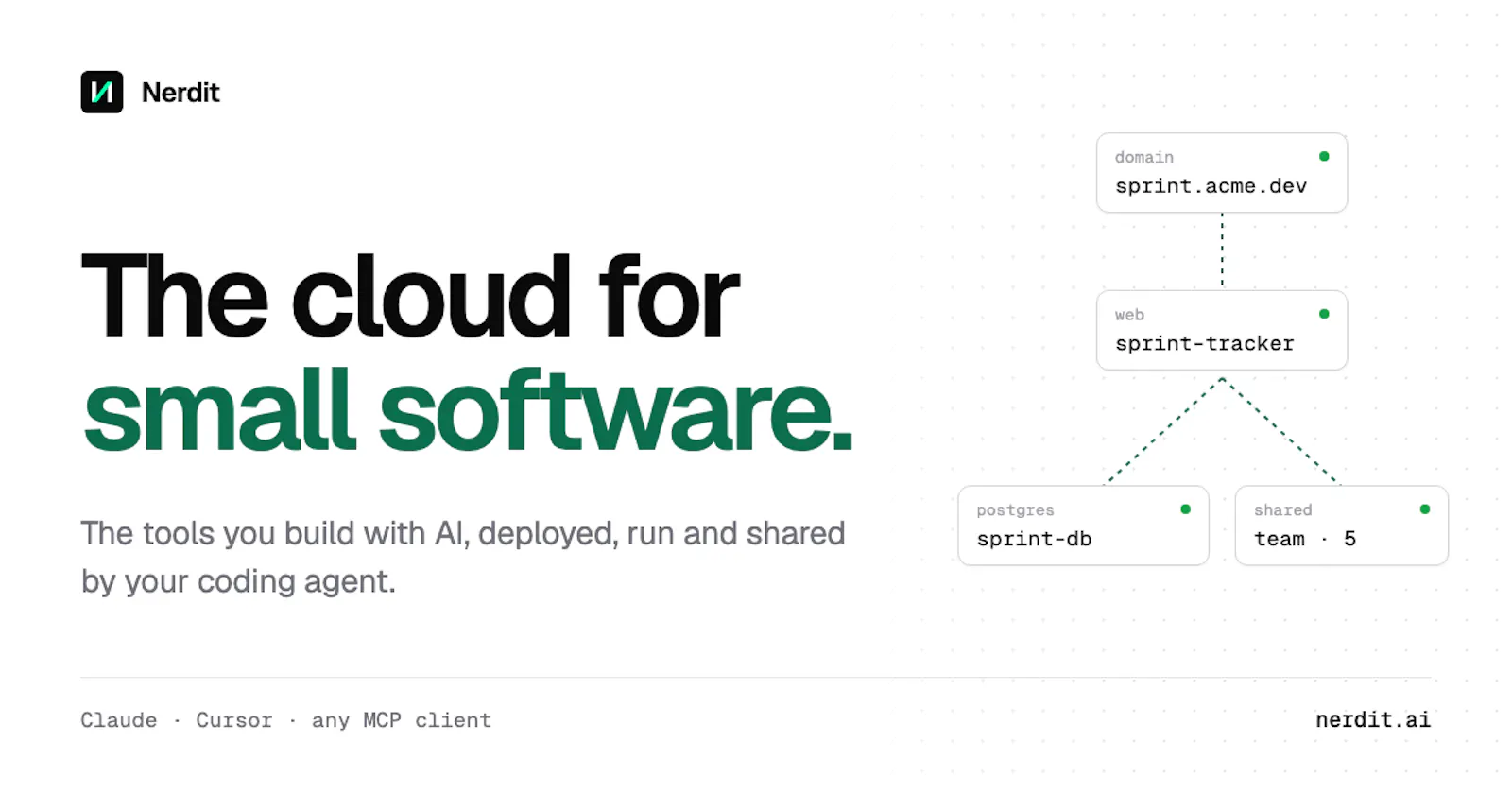Click the nerdit.ai link text

pyautogui.click(x=1373, y=720)
